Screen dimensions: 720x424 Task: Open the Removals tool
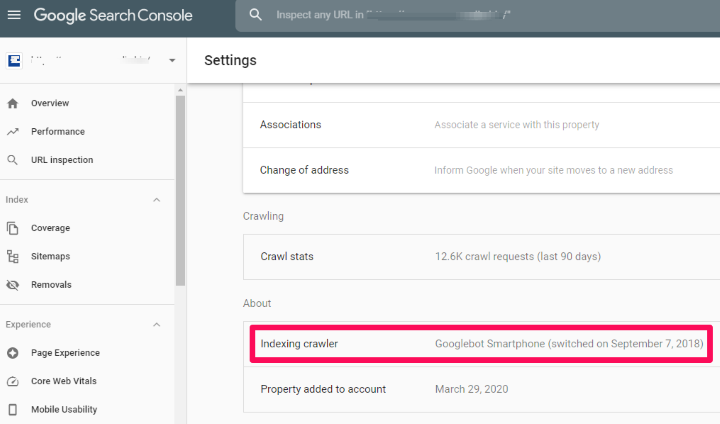[51, 285]
